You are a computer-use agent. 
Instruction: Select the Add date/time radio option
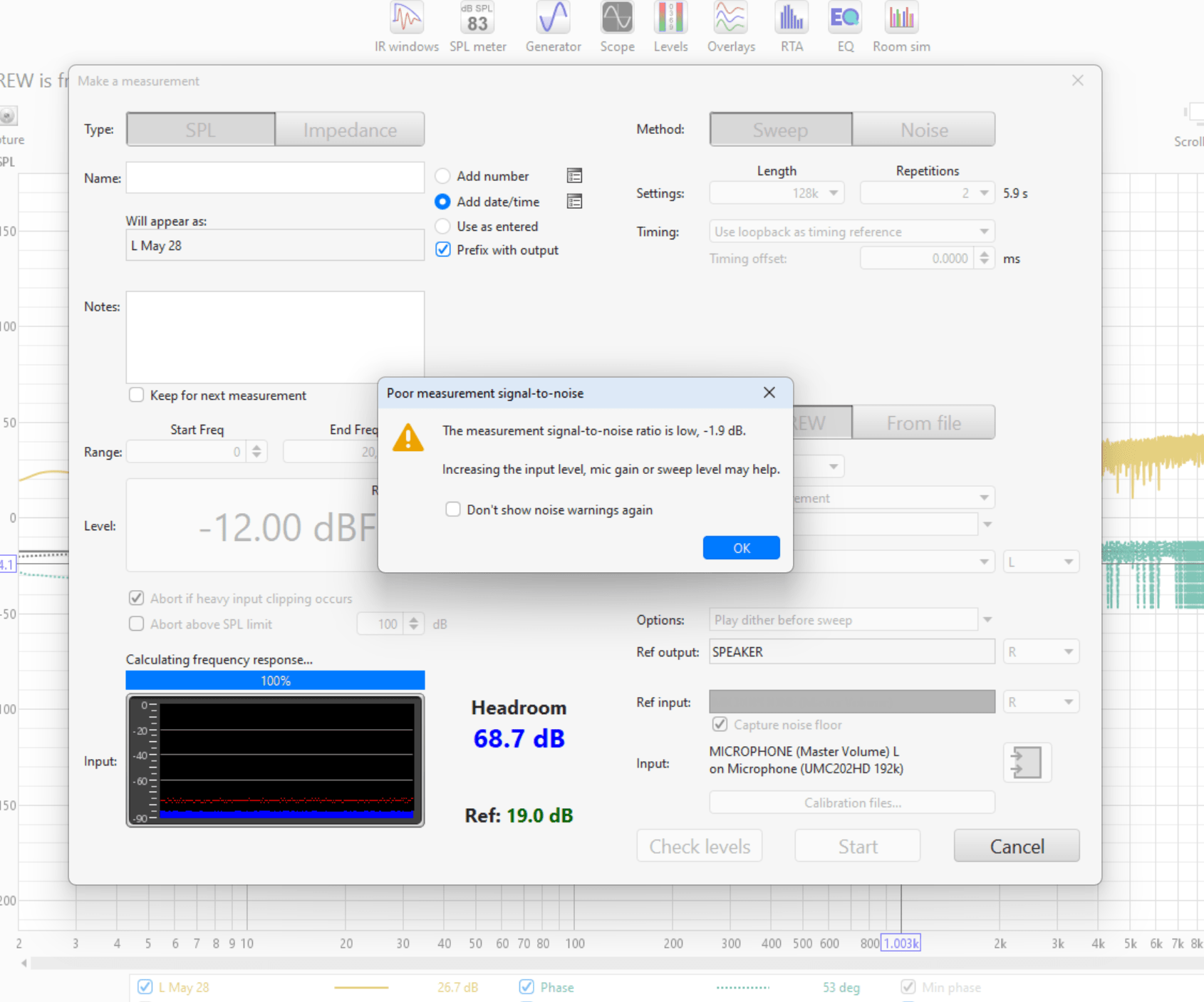(x=442, y=202)
